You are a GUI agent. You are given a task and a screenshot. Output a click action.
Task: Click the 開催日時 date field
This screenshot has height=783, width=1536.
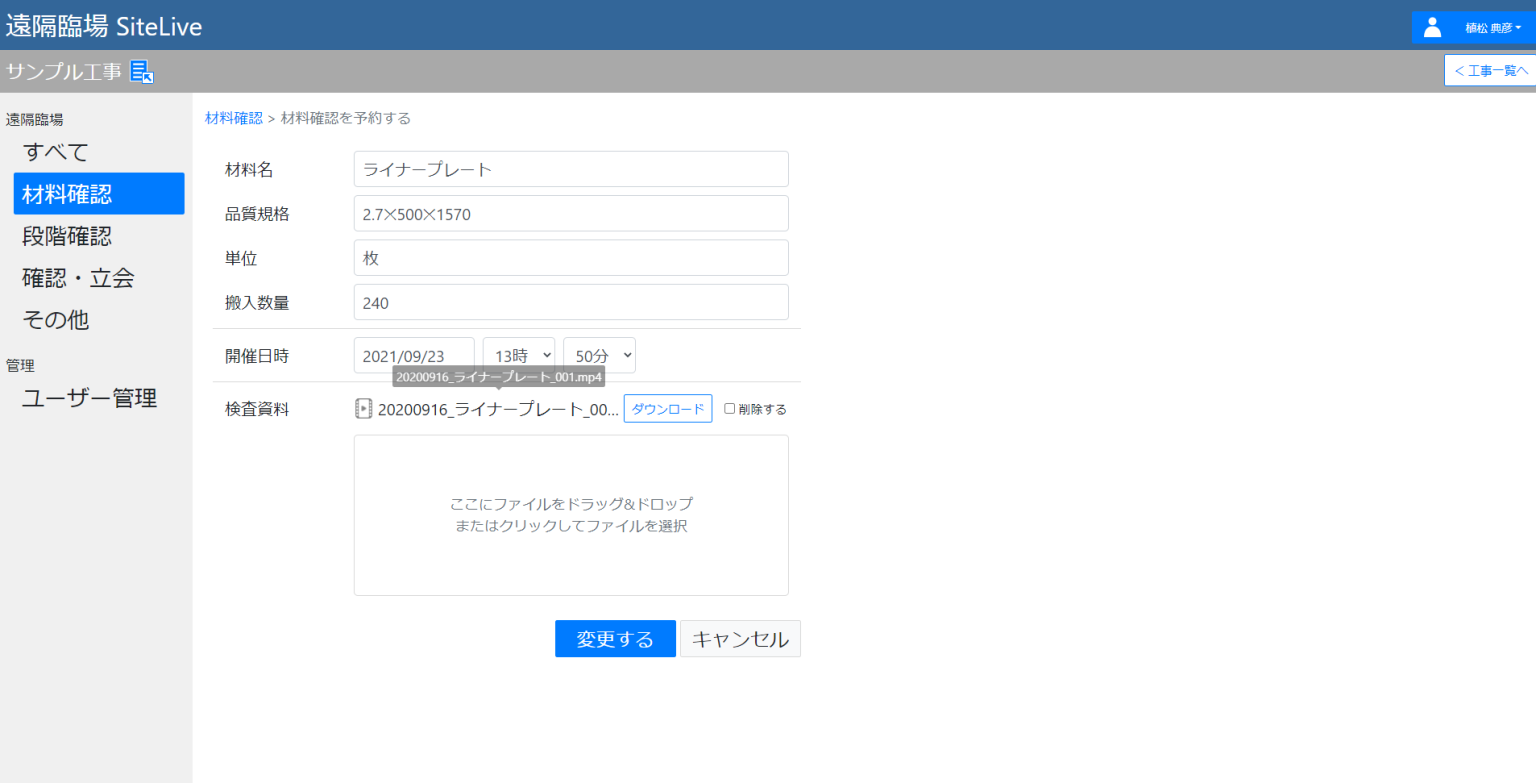point(413,355)
